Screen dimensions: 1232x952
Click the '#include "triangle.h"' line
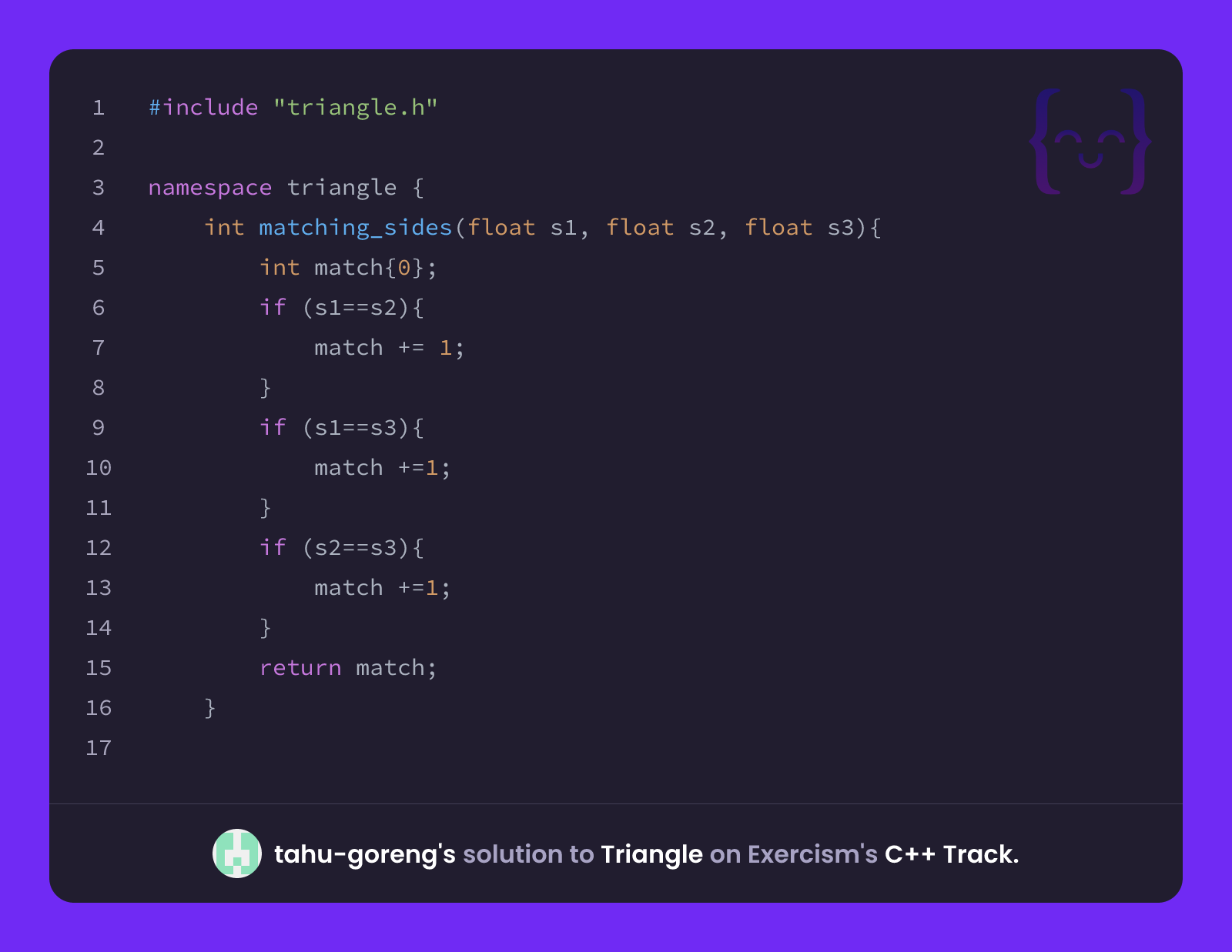293,108
